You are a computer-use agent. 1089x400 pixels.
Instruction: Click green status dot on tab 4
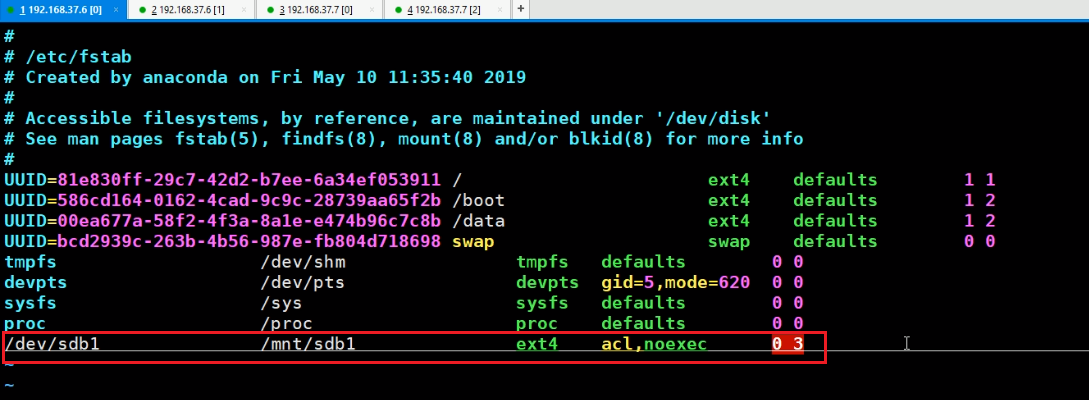399,10
